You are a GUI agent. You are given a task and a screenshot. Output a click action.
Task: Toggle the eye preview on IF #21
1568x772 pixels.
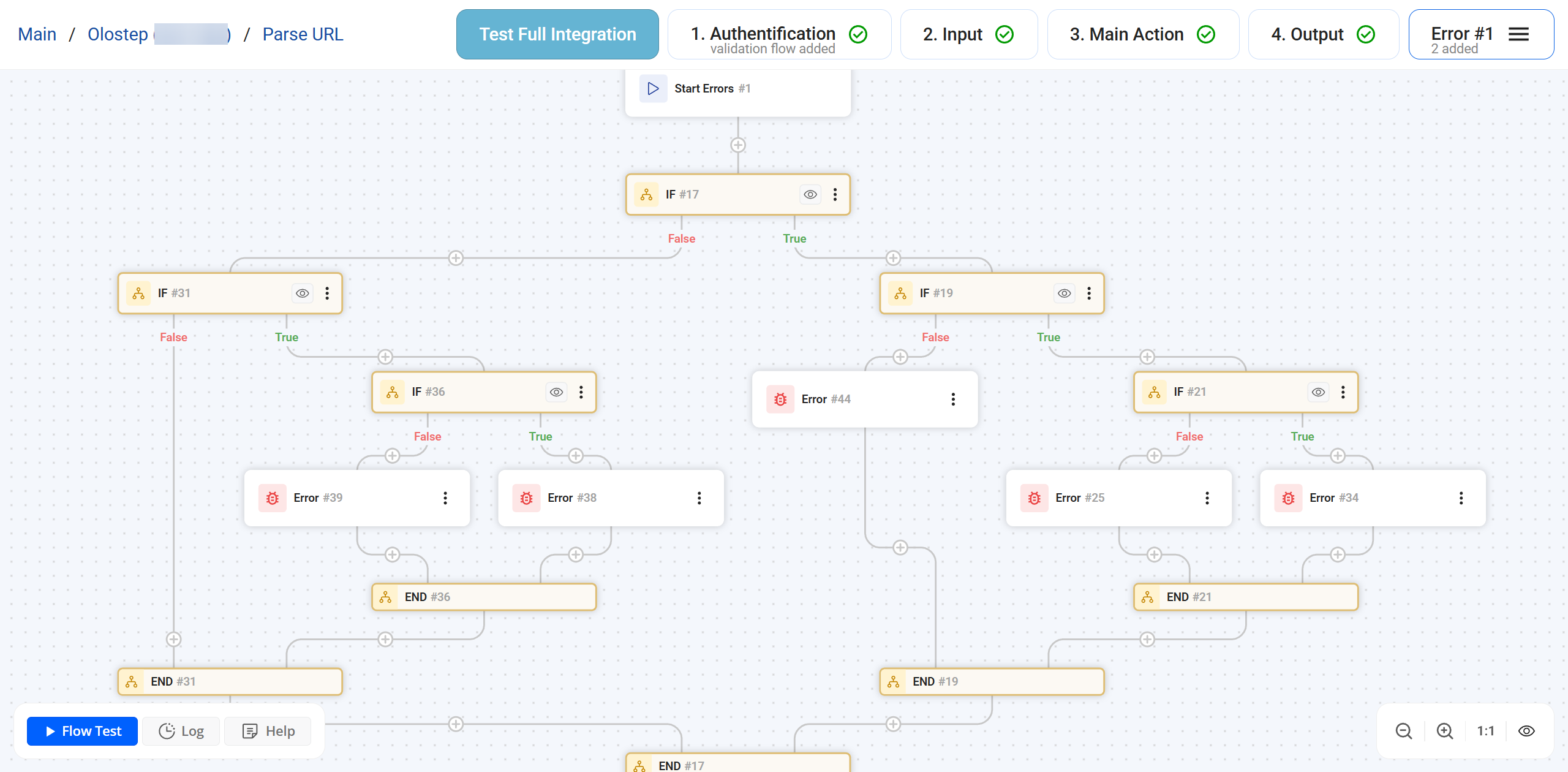(x=1318, y=392)
